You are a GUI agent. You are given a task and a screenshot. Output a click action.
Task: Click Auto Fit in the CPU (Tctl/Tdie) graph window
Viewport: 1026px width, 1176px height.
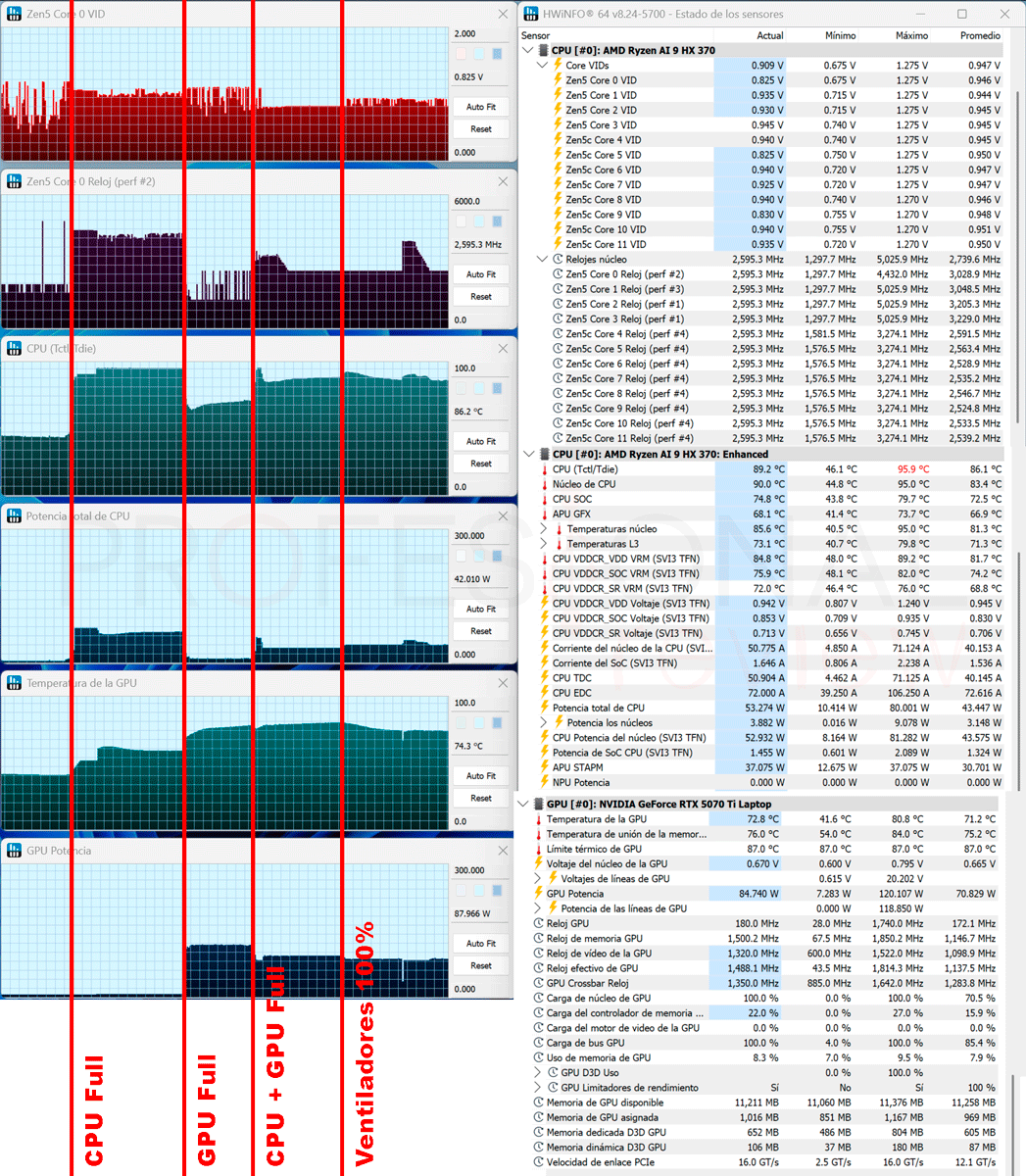[x=481, y=441]
